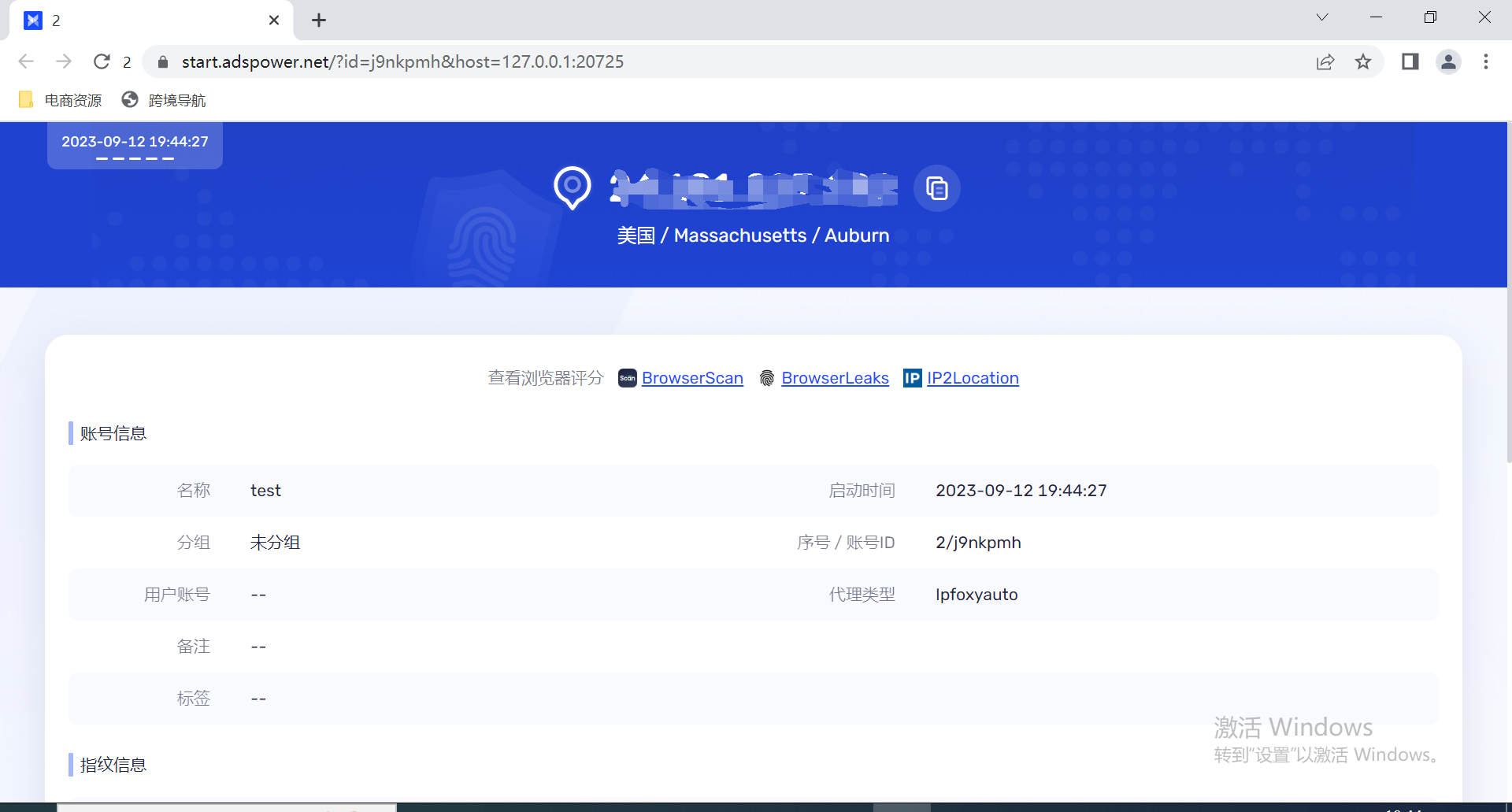The height and width of the screenshot is (812, 1512).
Task: Open a new browser tab
Action: coord(318,20)
